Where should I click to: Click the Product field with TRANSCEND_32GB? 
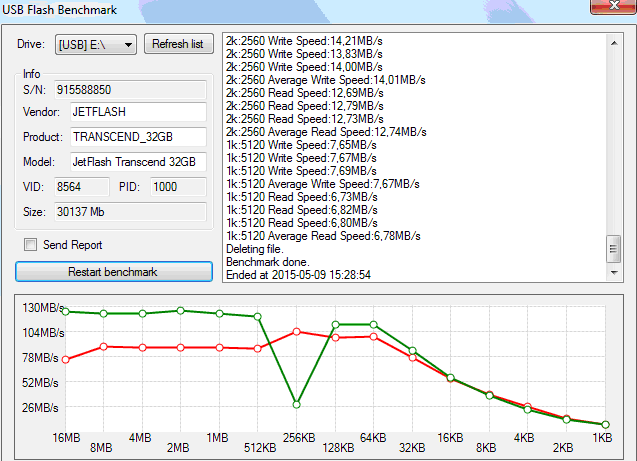click(136, 137)
